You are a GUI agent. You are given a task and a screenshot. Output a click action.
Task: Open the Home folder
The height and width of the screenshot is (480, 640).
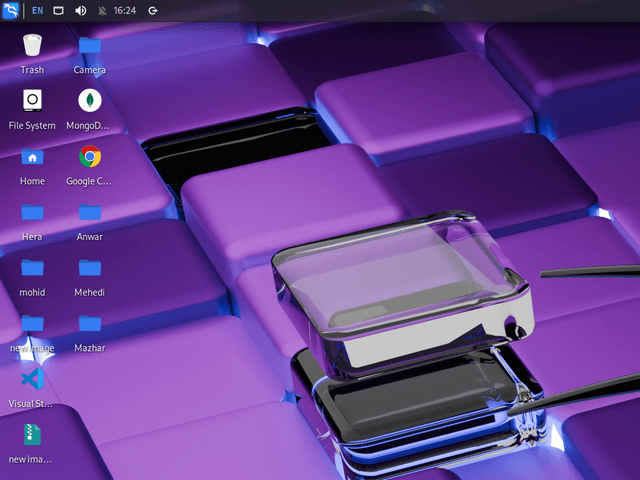32,157
